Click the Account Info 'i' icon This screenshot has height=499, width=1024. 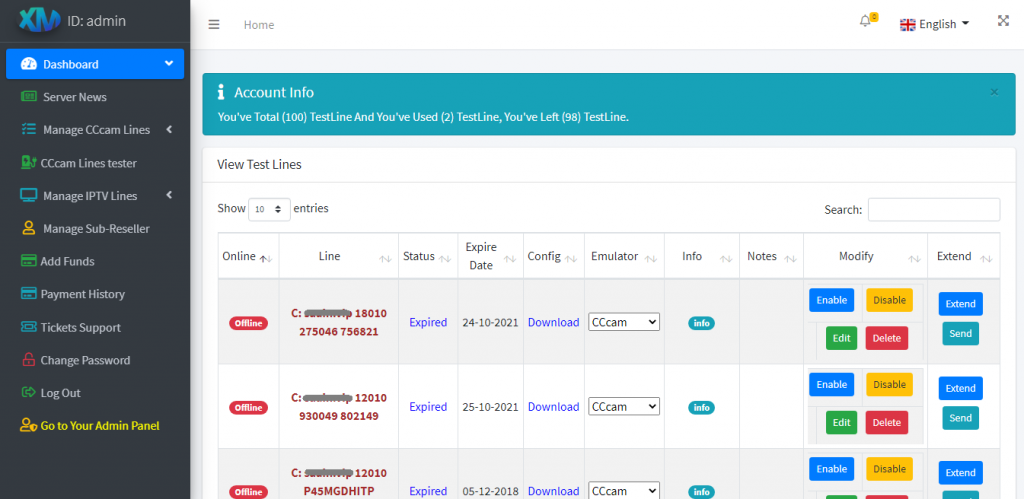click(221, 92)
